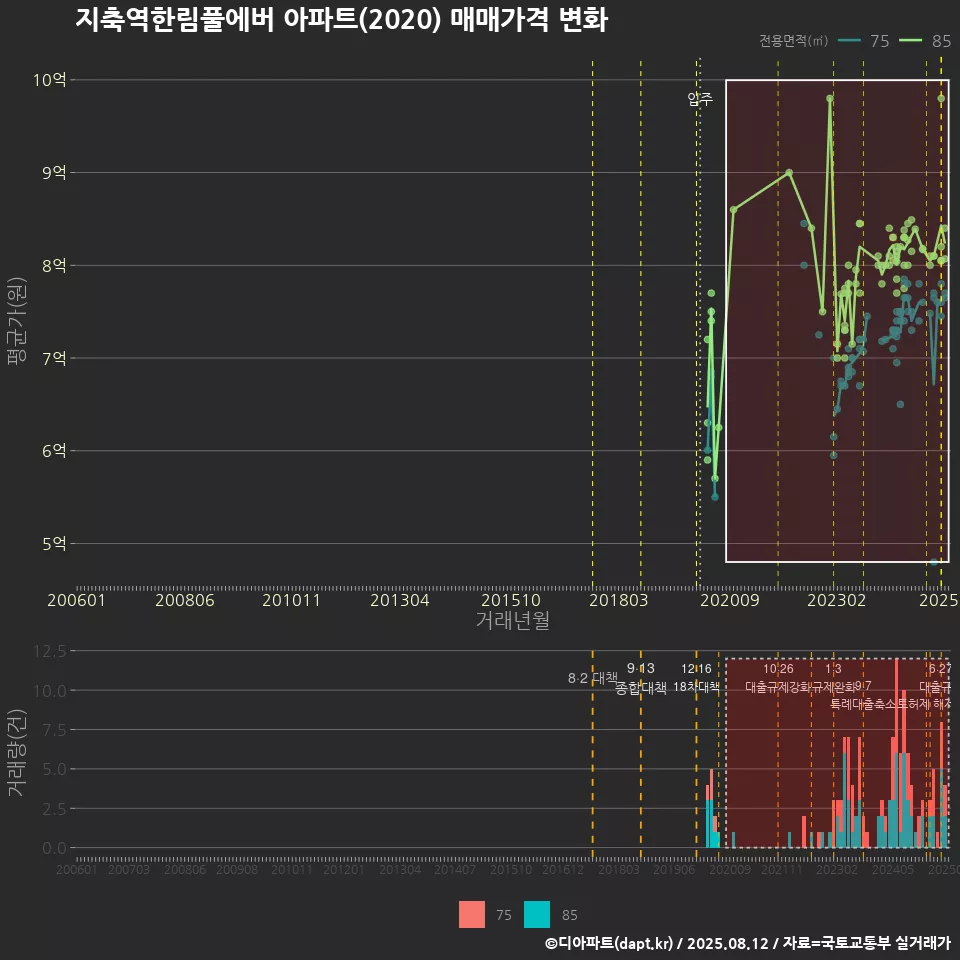Viewport: 960px width, 960px height.
Task: Click the '200806' x-axis label on price chart
Action: click(x=184, y=600)
